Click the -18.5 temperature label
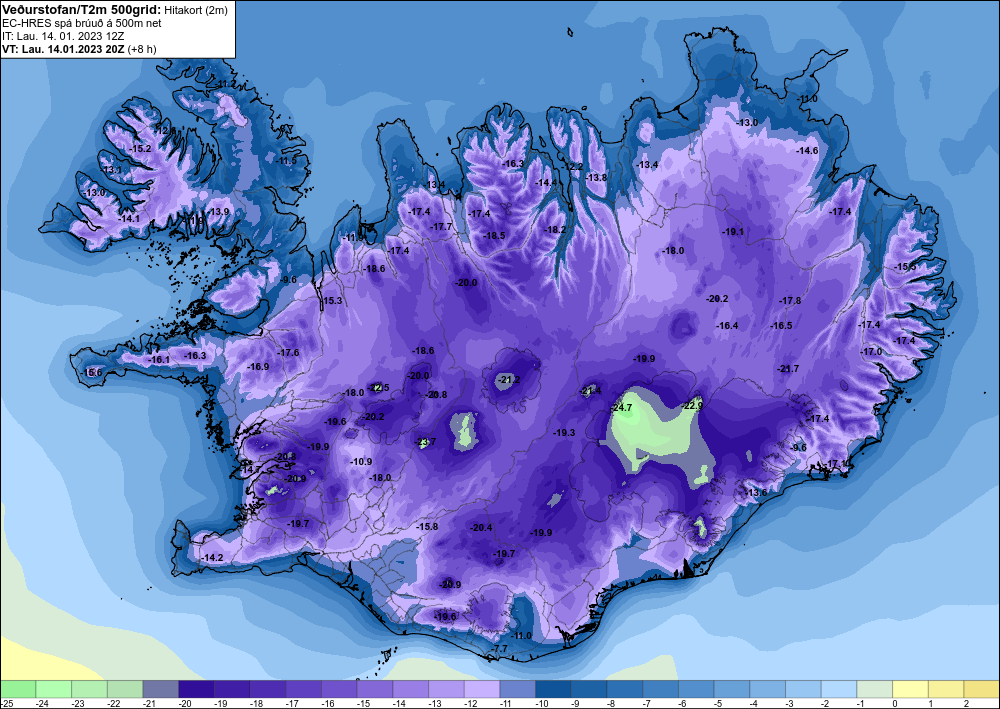 [x=494, y=235]
